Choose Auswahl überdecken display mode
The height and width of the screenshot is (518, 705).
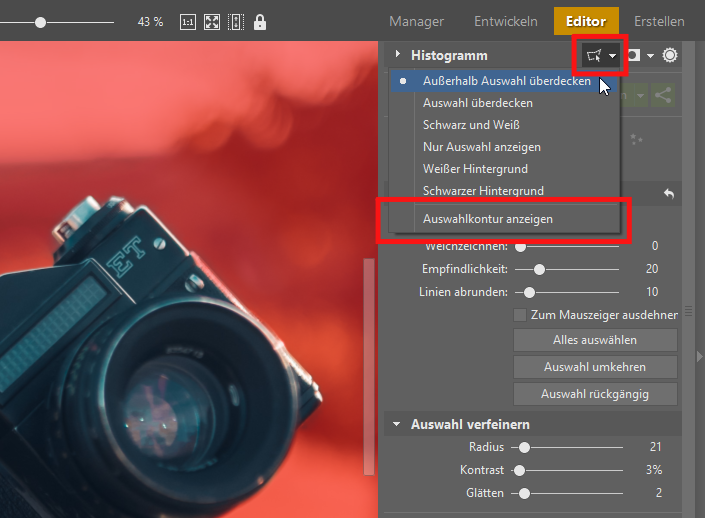(x=478, y=103)
